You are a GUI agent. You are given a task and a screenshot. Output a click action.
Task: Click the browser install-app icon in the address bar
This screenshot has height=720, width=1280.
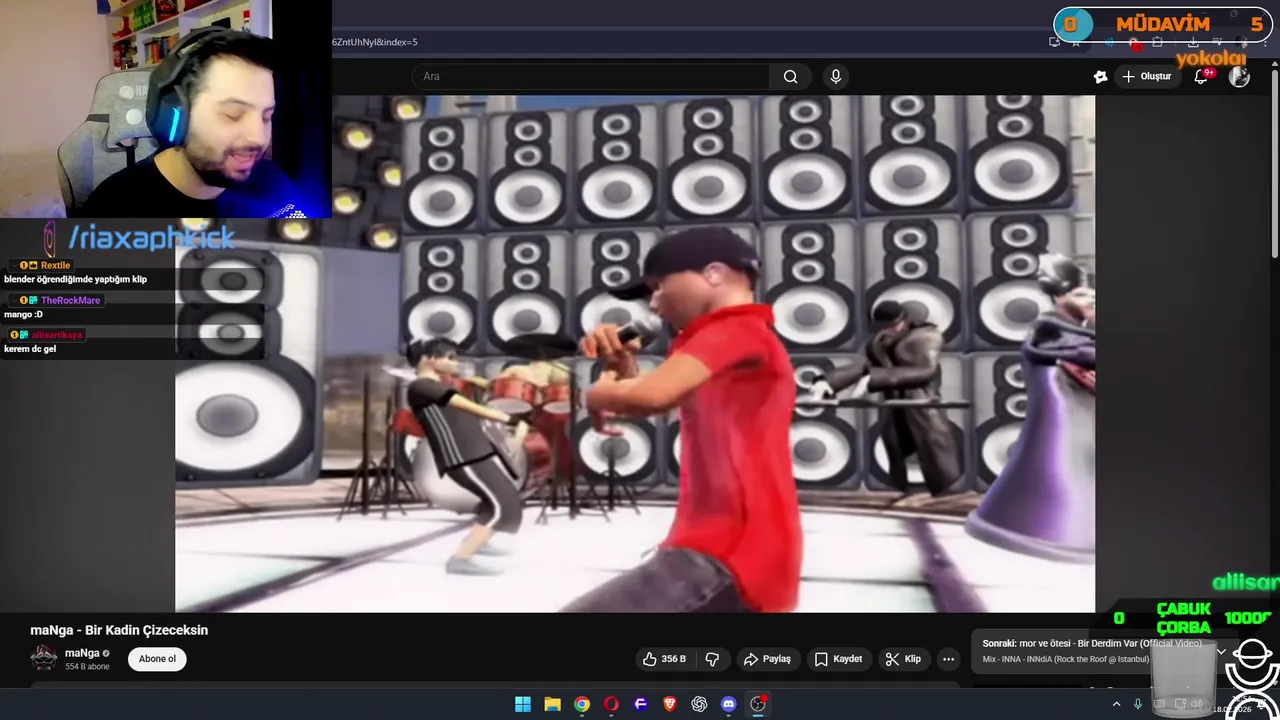tap(1054, 42)
